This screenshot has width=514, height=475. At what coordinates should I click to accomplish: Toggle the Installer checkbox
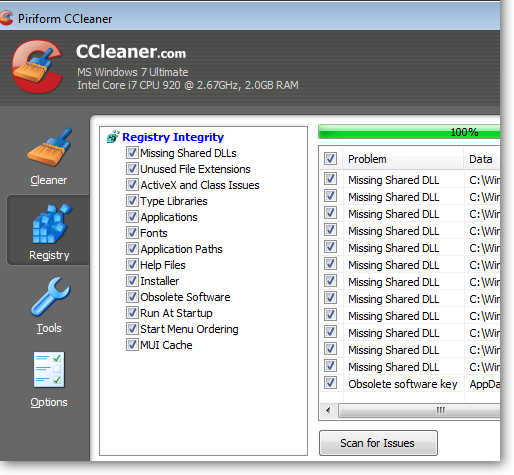pos(132,281)
